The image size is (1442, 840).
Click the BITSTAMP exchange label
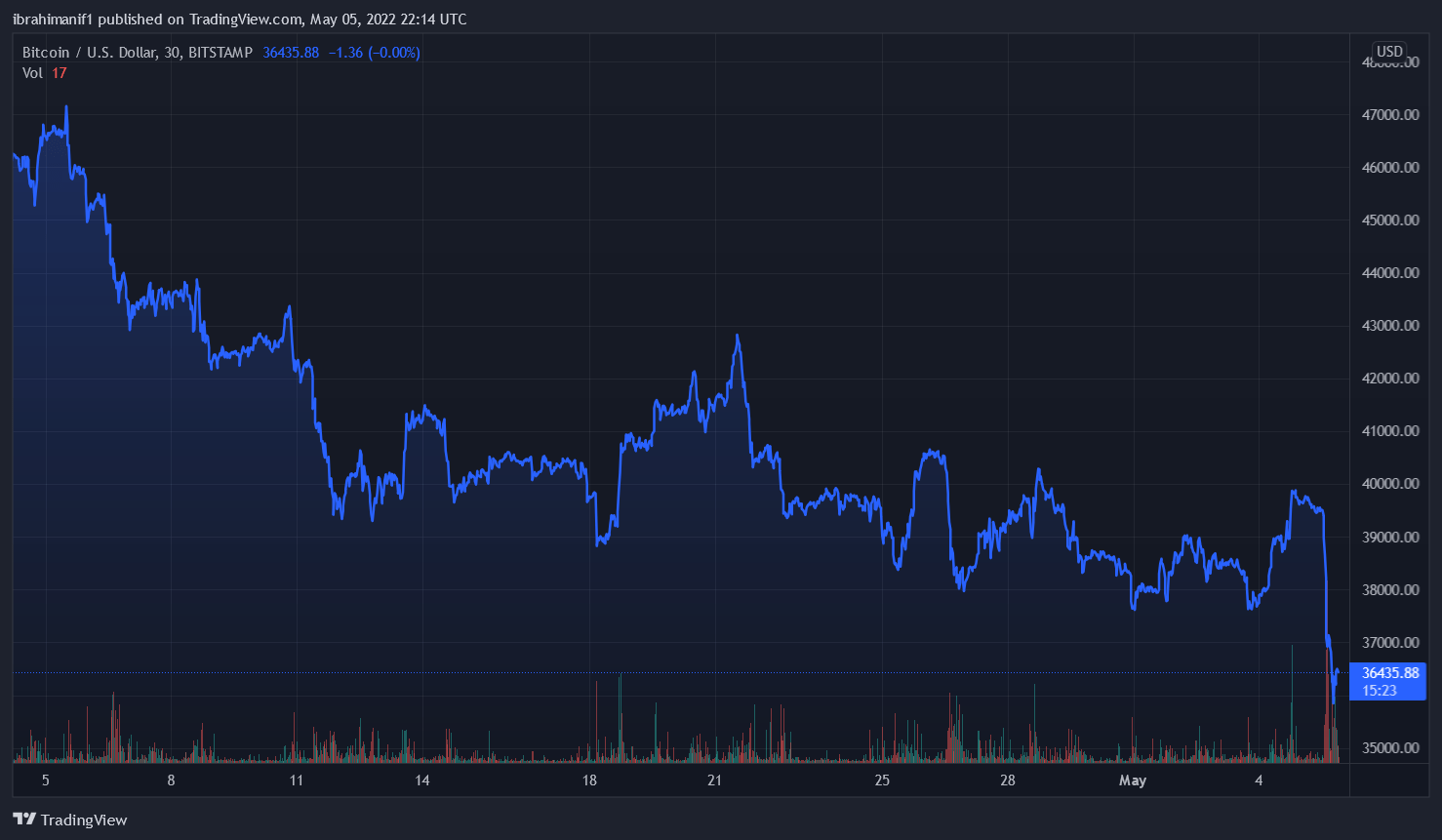point(220,53)
